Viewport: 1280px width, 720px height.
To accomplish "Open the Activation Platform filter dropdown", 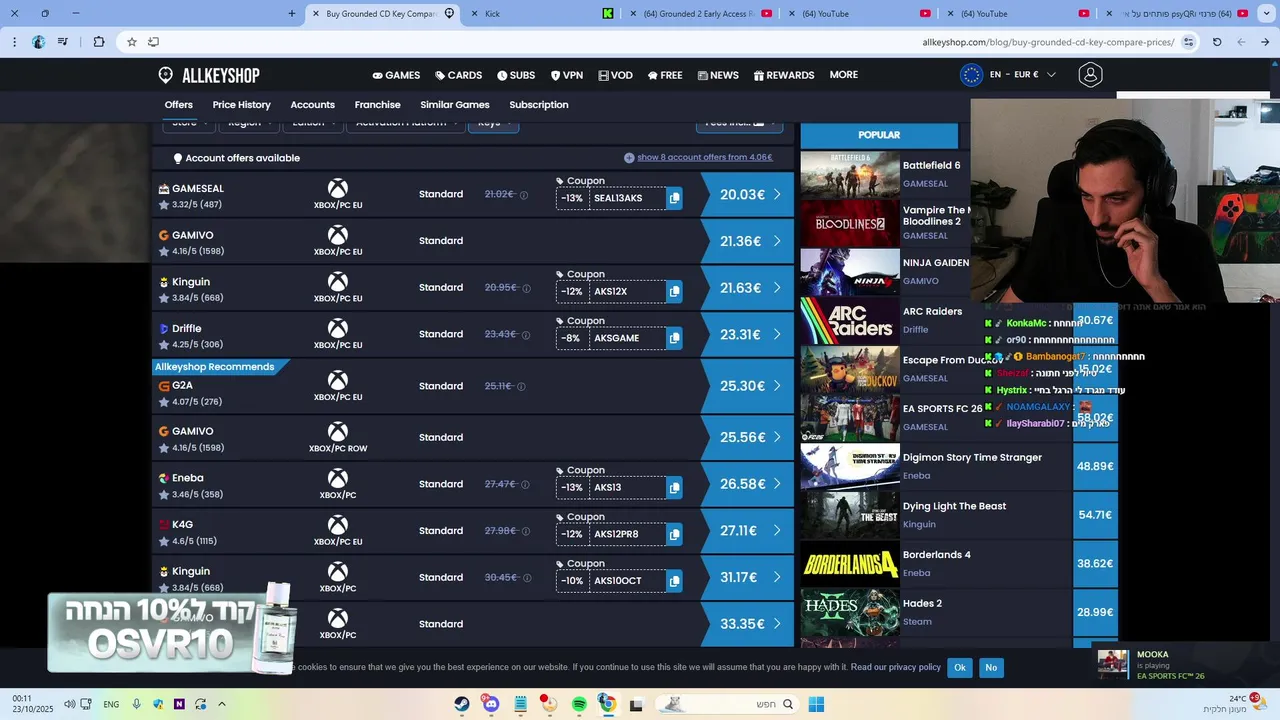I will (x=406, y=124).
